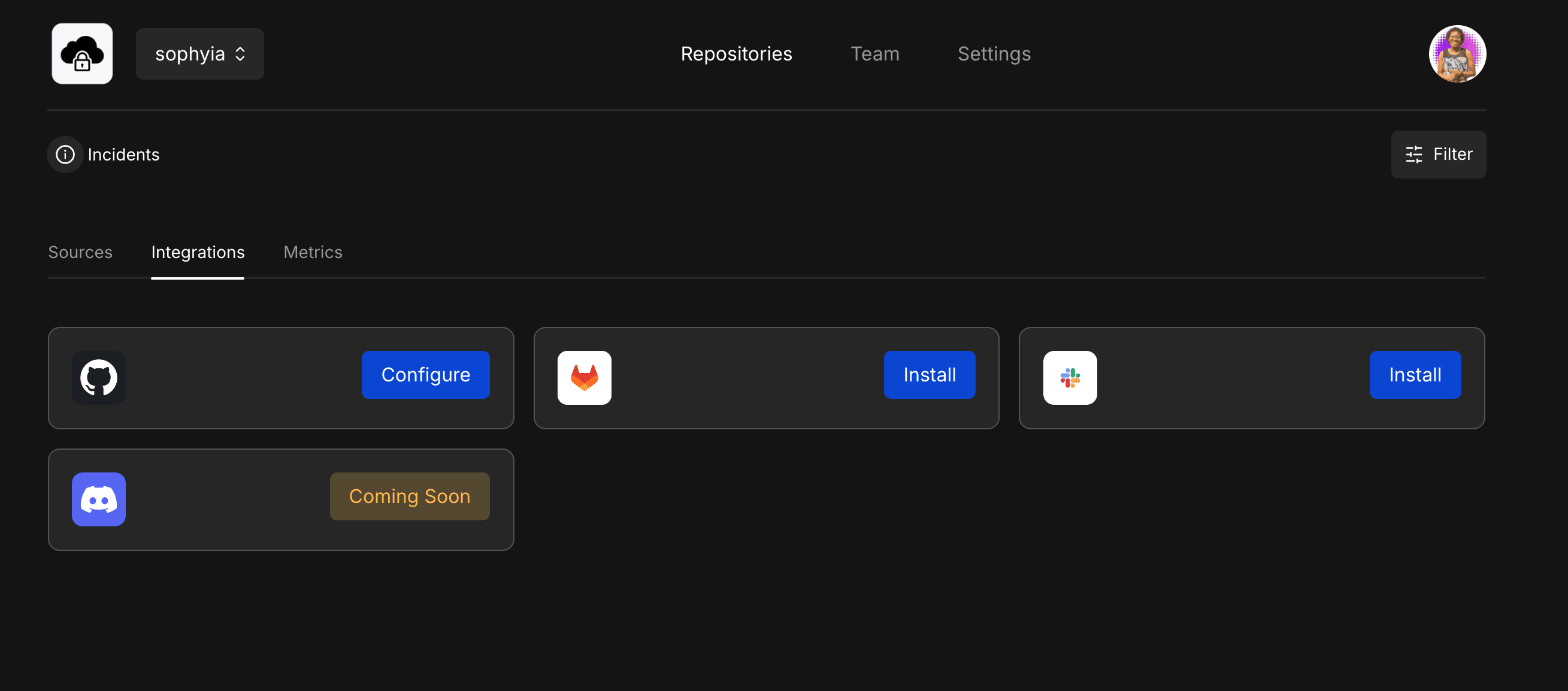Image resolution: width=1568 pixels, height=691 pixels.
Task: Click the GitLab integration icon
Action: 585,378
